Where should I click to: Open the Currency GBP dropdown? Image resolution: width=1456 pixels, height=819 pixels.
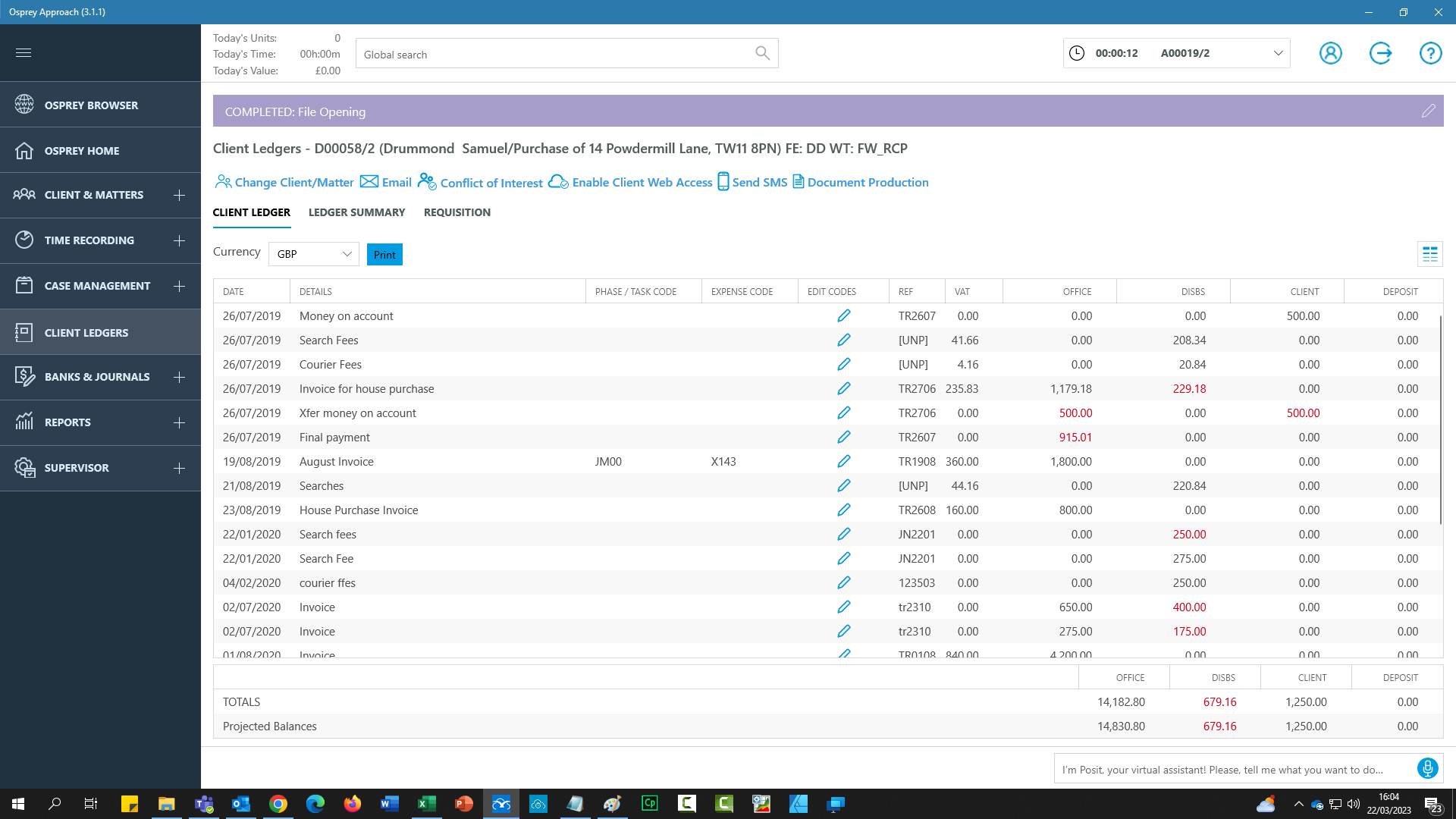[x=314, y=254]
